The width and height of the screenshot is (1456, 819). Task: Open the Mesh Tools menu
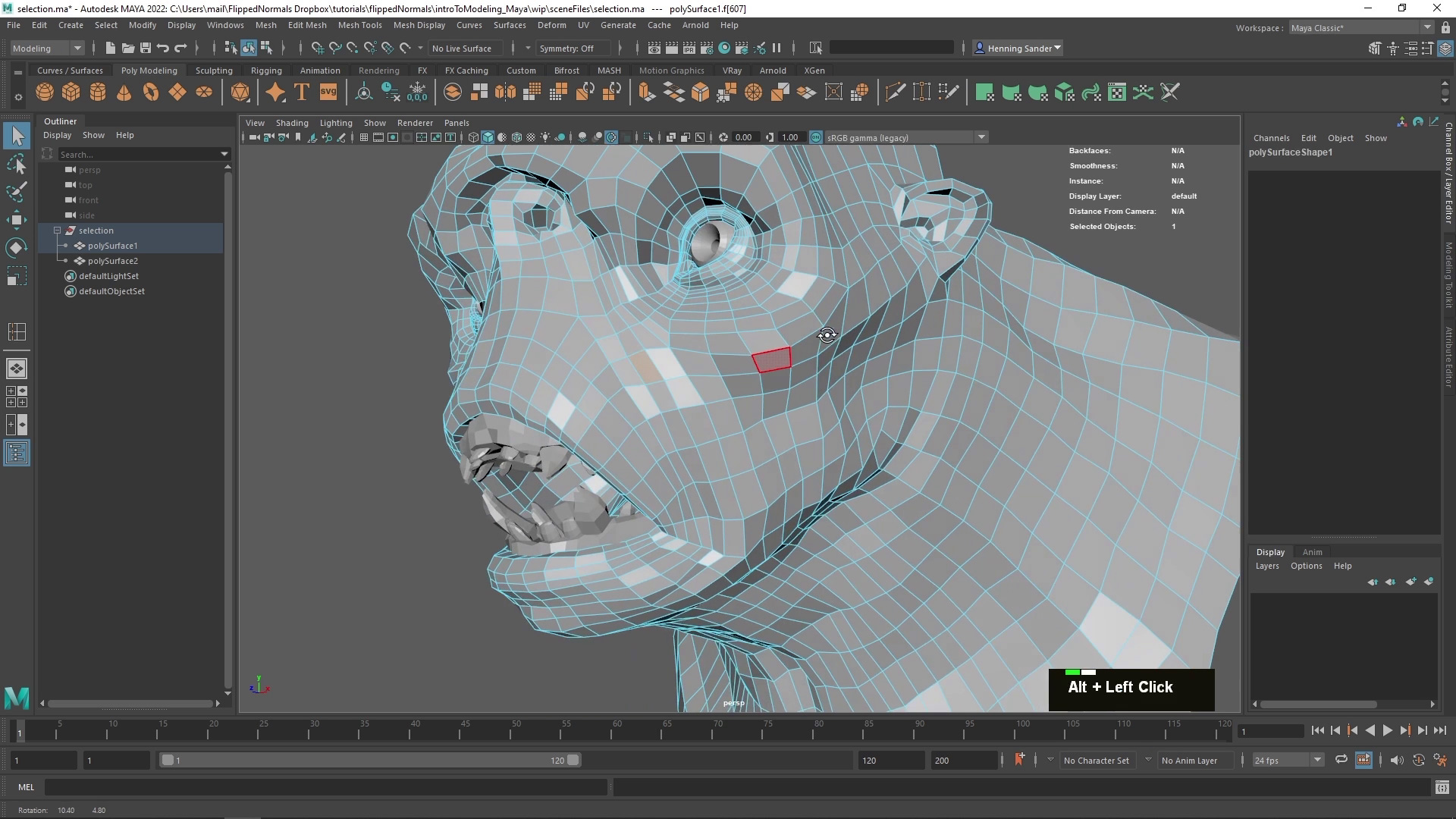click(x=360, y=25)
